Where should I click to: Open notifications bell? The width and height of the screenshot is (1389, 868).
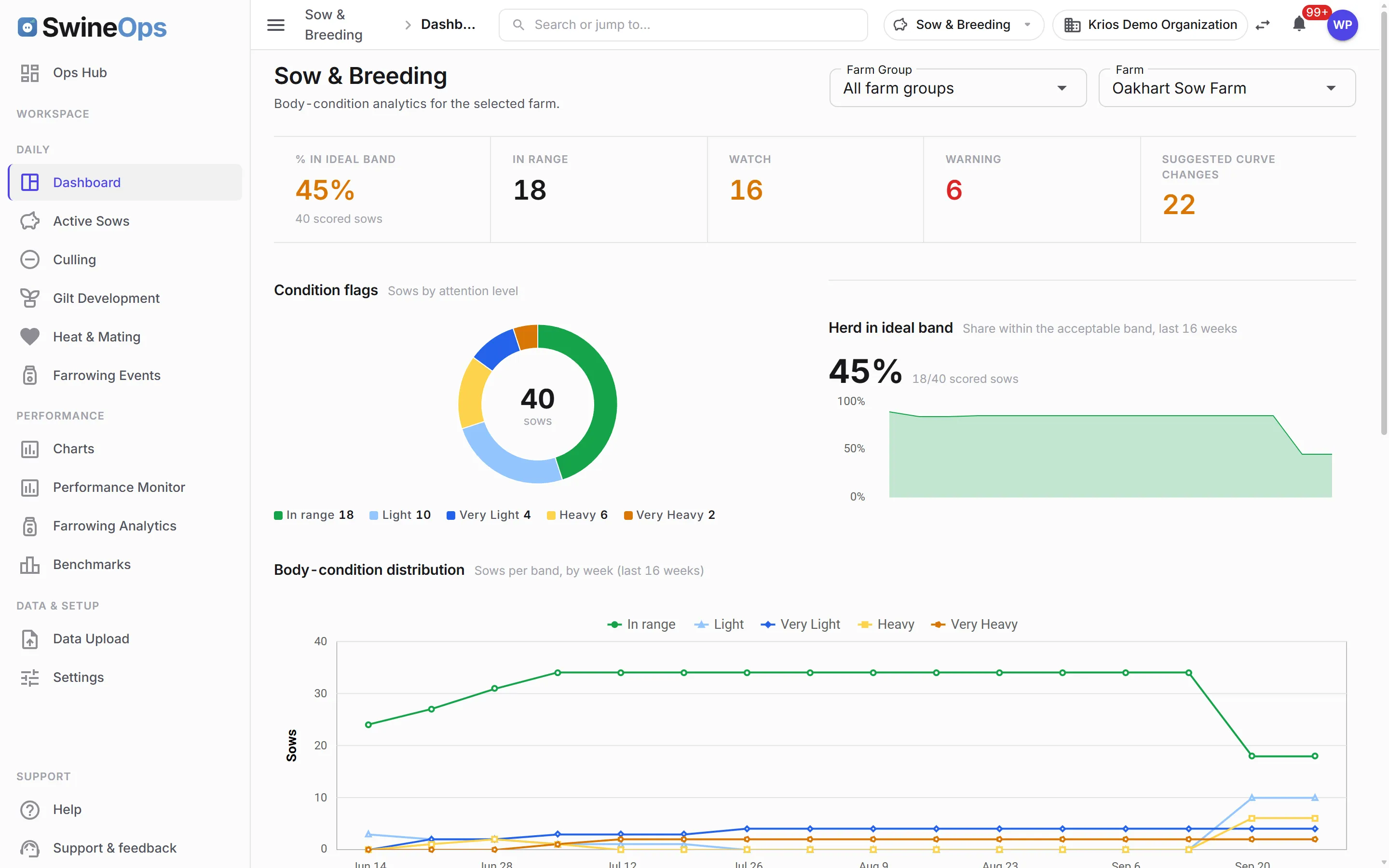(x=1299, y=25)
